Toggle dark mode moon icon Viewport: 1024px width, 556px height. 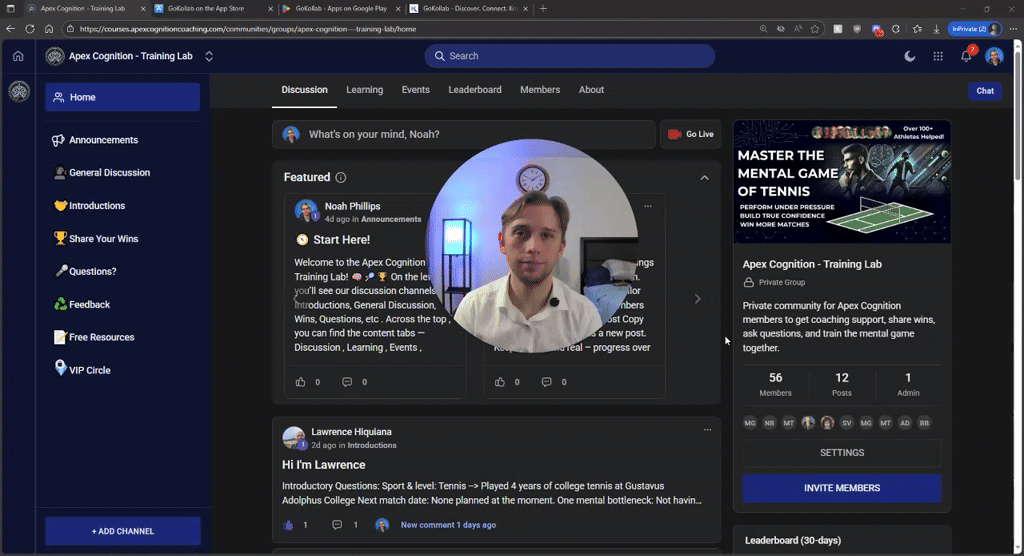(x=910, y=56)
